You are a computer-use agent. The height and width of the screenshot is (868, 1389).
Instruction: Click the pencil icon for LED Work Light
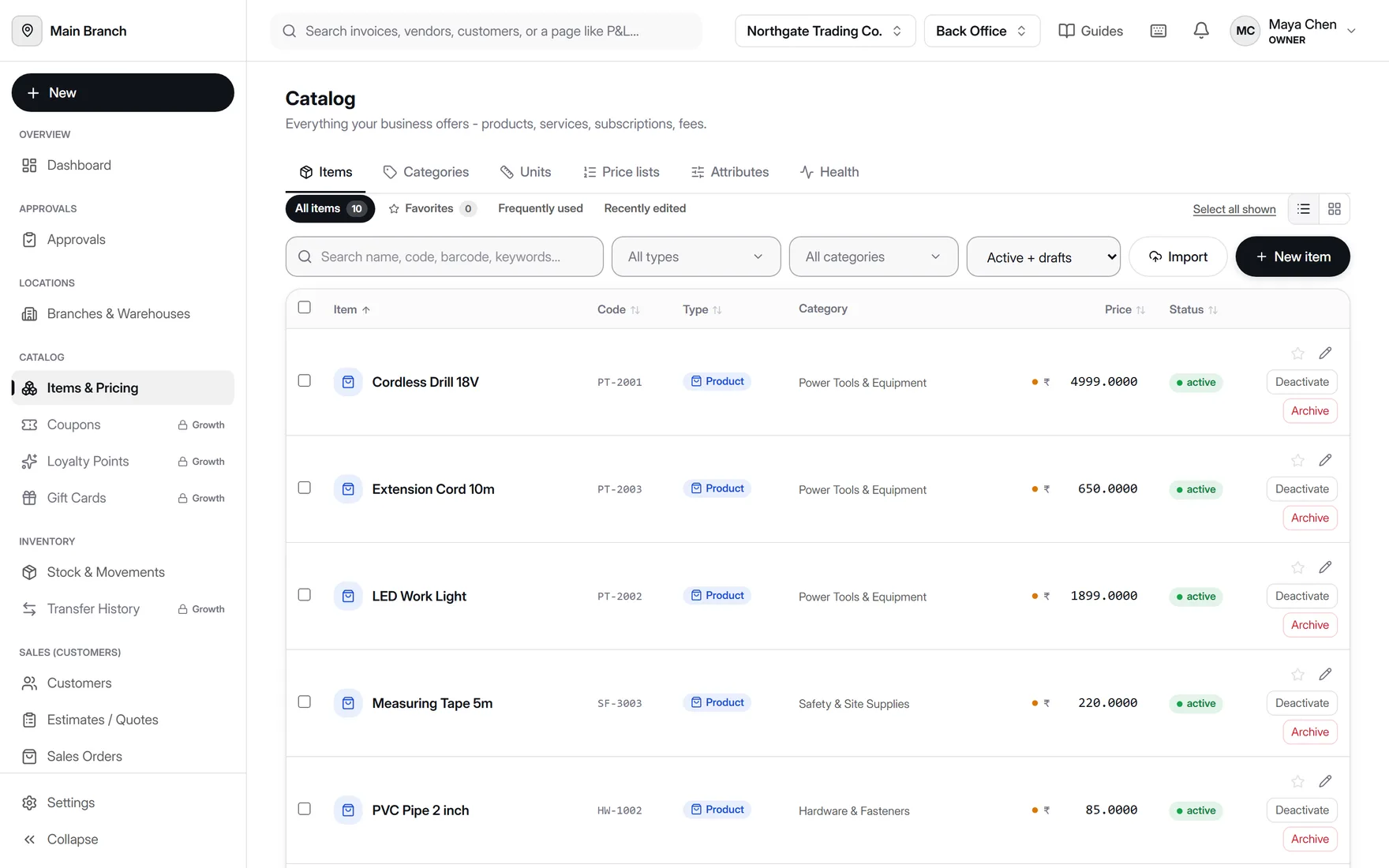(x=1325, y=567)
